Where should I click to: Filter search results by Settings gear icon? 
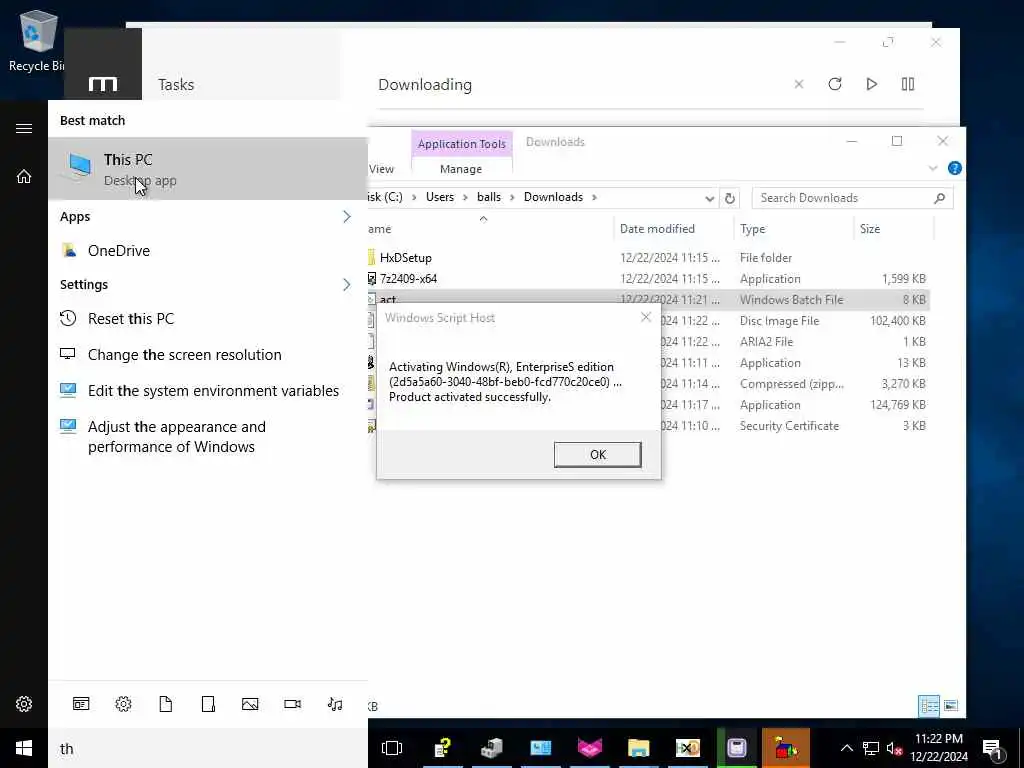click(x=123, y=704)
